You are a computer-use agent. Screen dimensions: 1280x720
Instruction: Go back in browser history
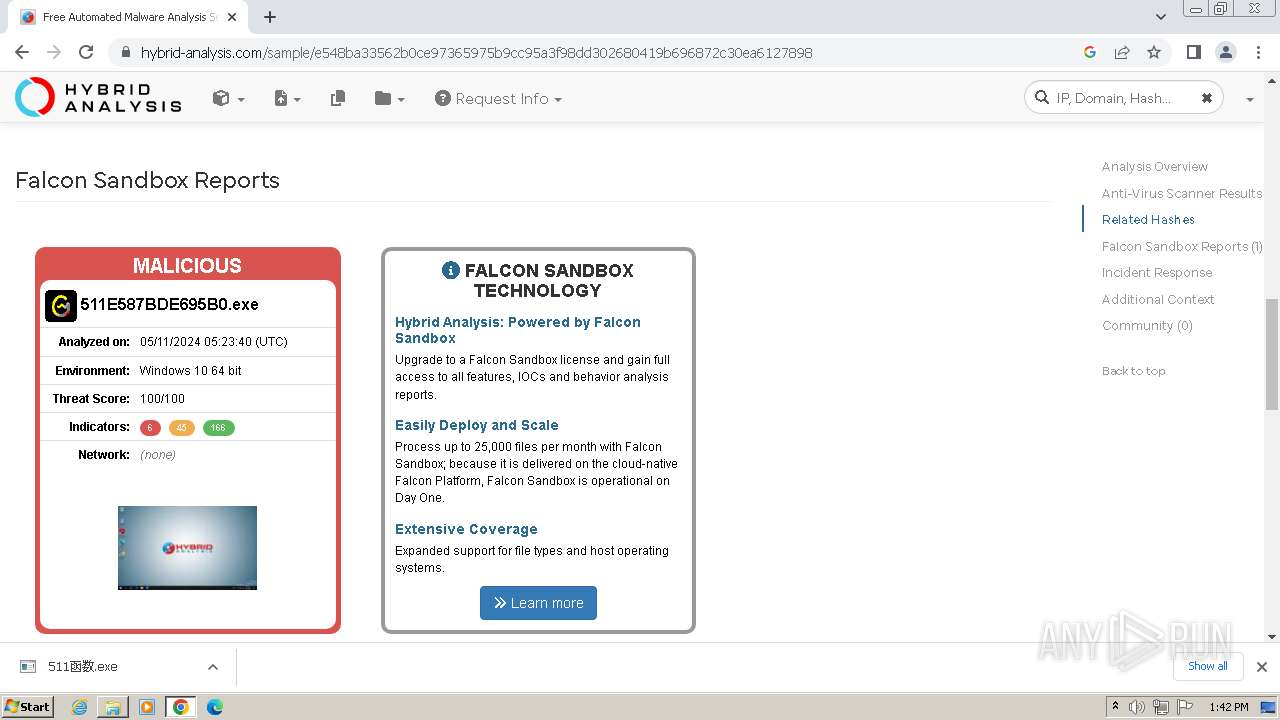(22, 52)
